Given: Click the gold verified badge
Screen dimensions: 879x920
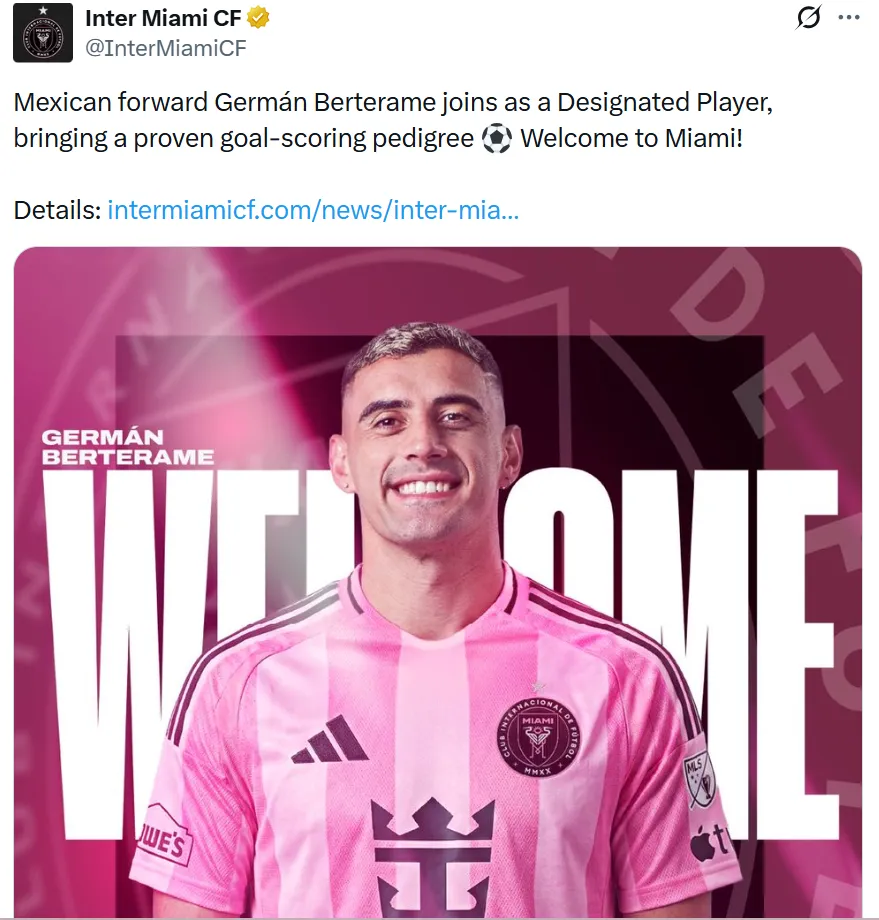Looking at the screenshot, I should point(258,18).
